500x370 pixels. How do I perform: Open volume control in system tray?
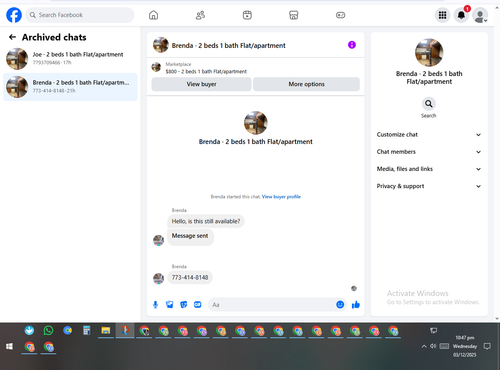point(433,346)
